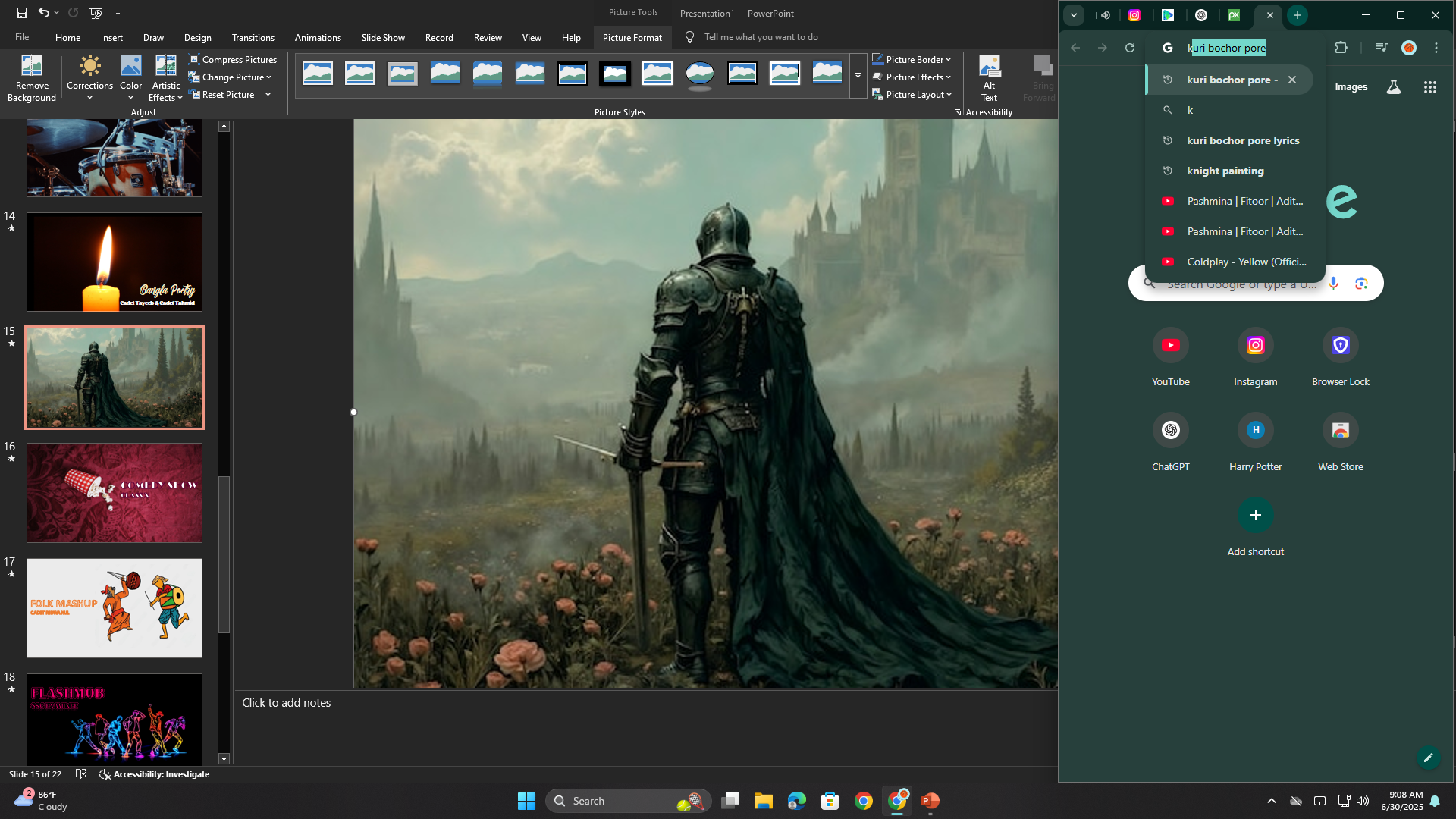
Task: Open the Design tab
Action: pos(197,37)
